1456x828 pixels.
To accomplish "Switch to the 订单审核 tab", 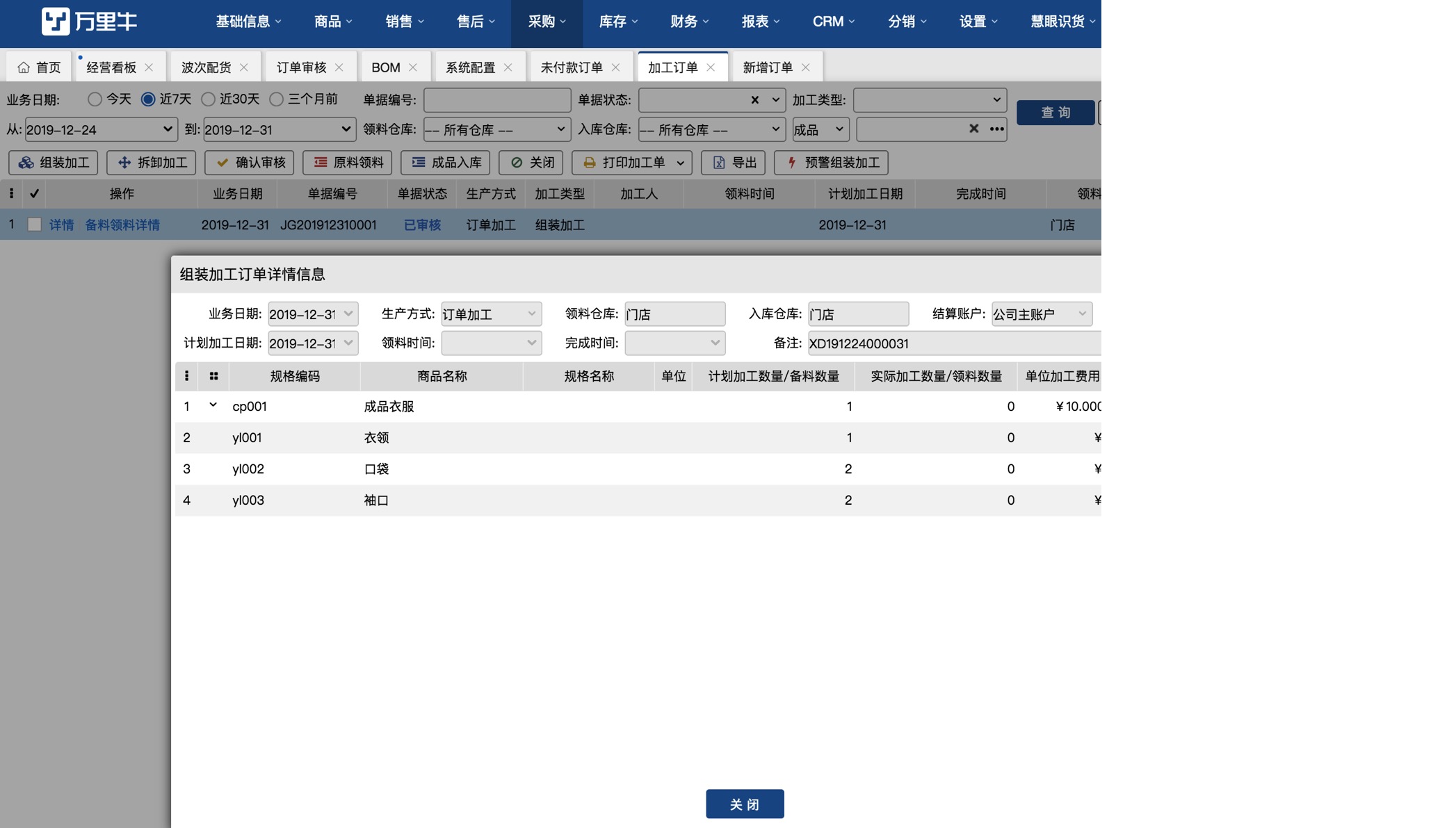I will coord(301,67).
